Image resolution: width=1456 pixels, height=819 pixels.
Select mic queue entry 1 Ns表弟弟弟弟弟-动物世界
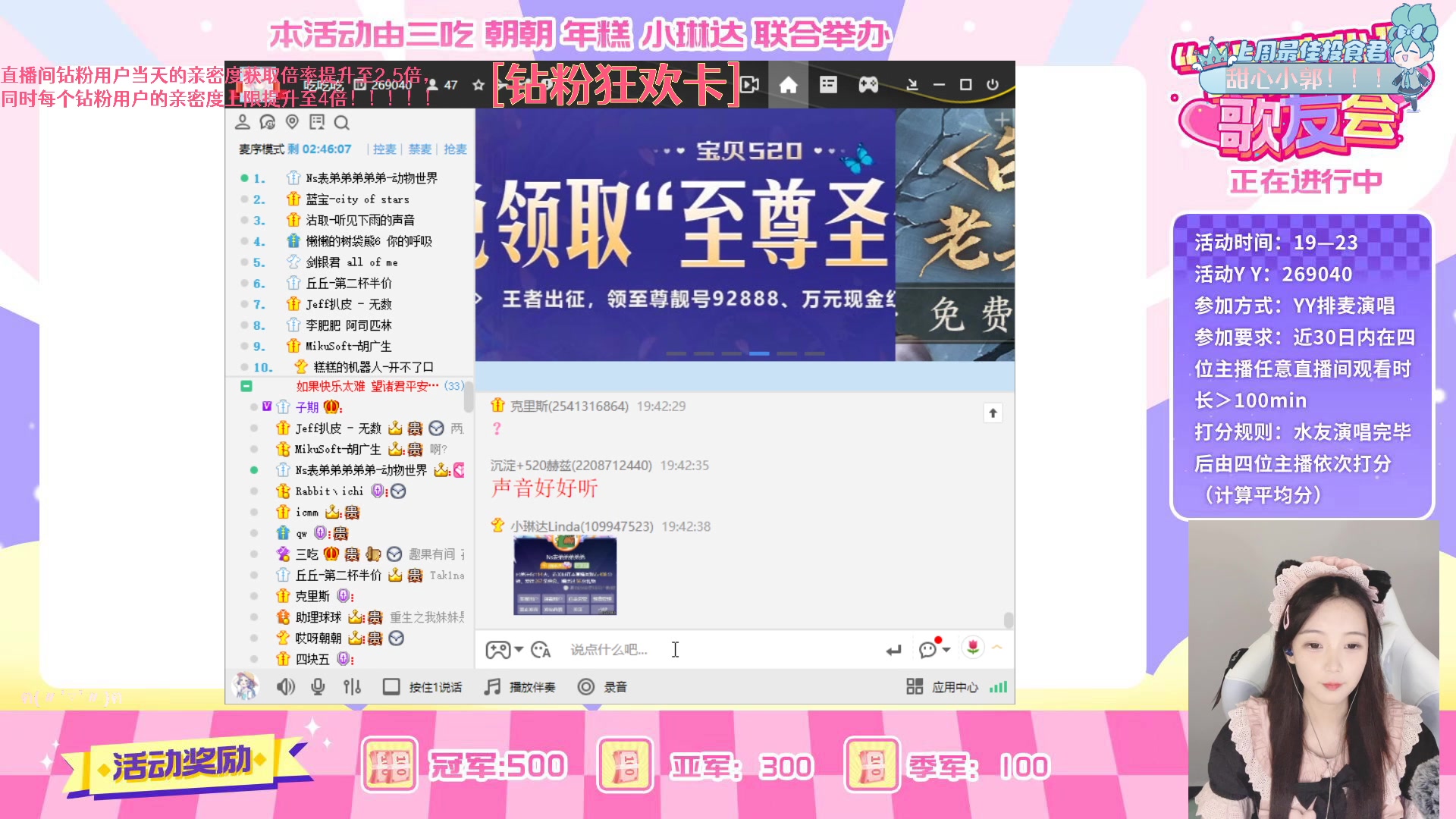coord(350,178)
